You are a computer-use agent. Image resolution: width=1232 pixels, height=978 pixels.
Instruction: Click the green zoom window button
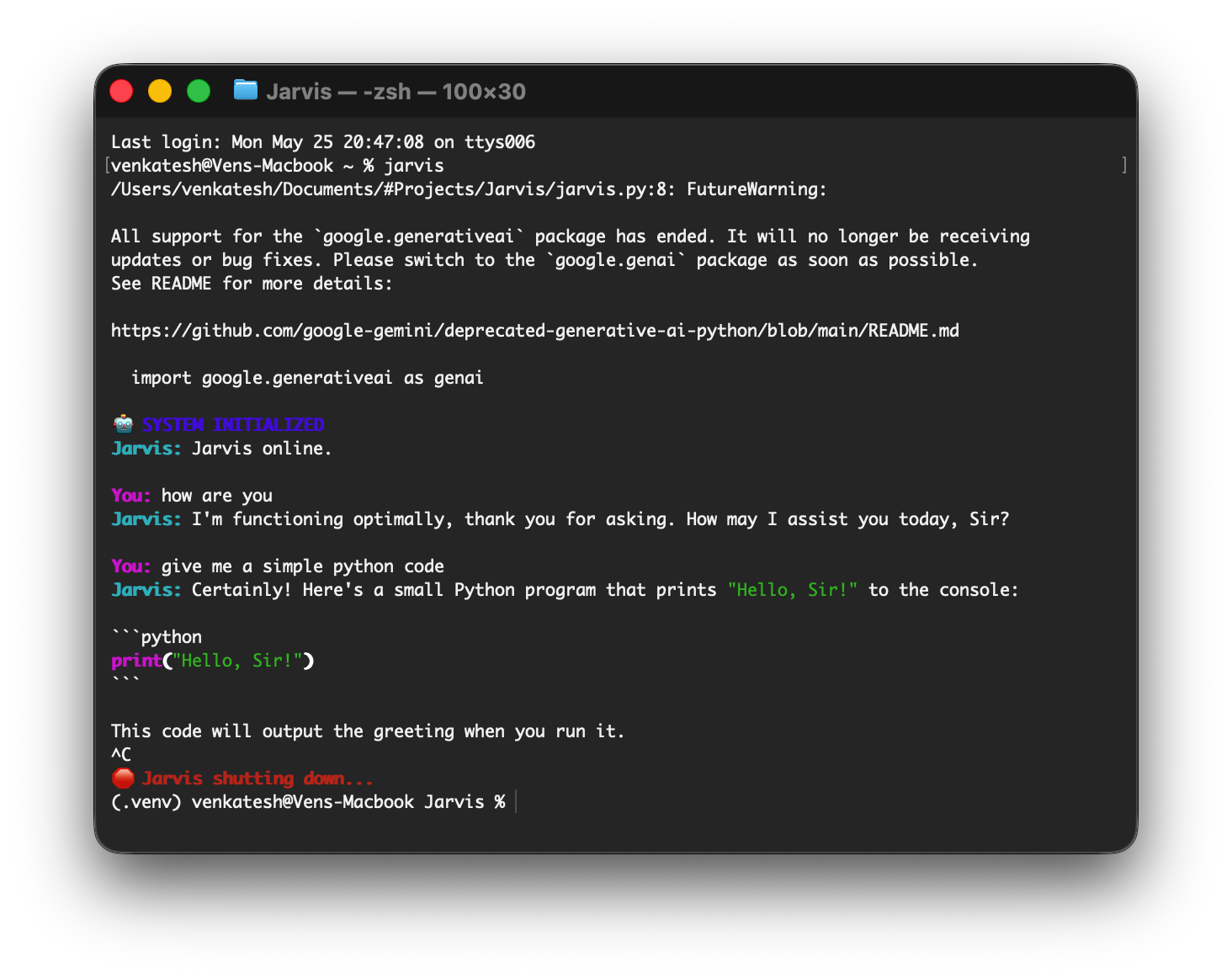(x=199, y=91)
